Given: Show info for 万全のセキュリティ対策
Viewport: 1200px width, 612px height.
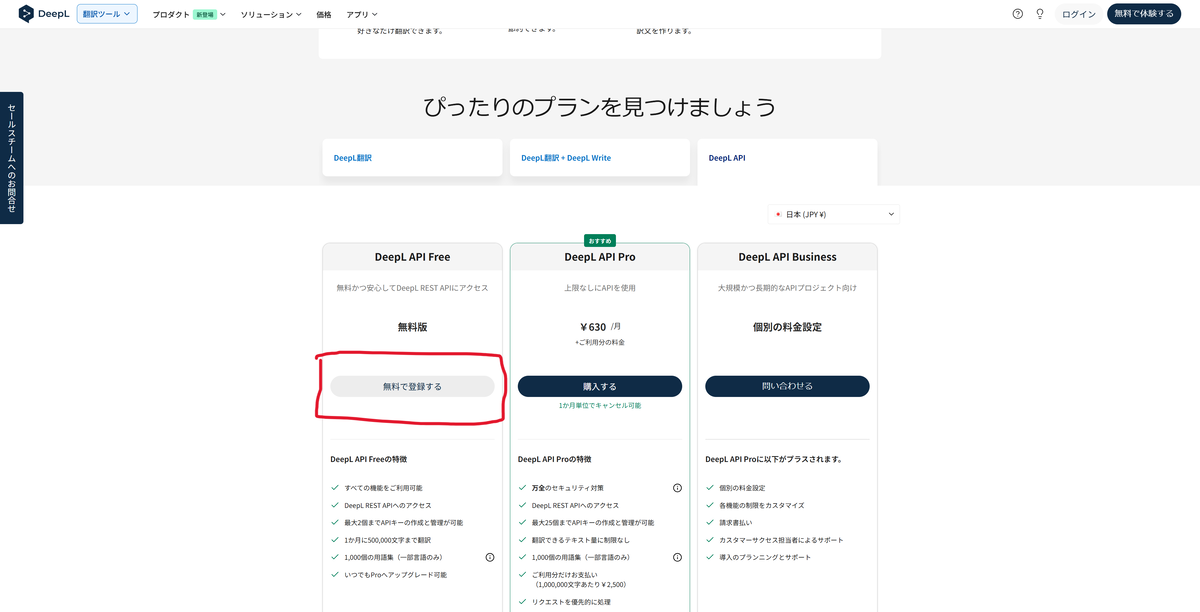Looking at the screenshot, I should (x=677, y=488).
